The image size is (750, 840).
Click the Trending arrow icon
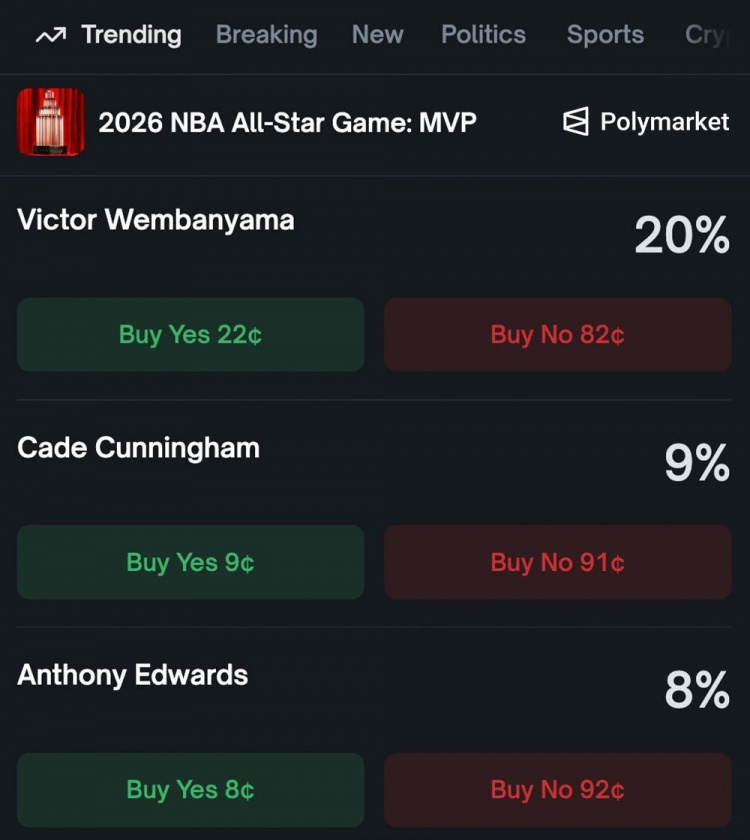coord(50,36)
